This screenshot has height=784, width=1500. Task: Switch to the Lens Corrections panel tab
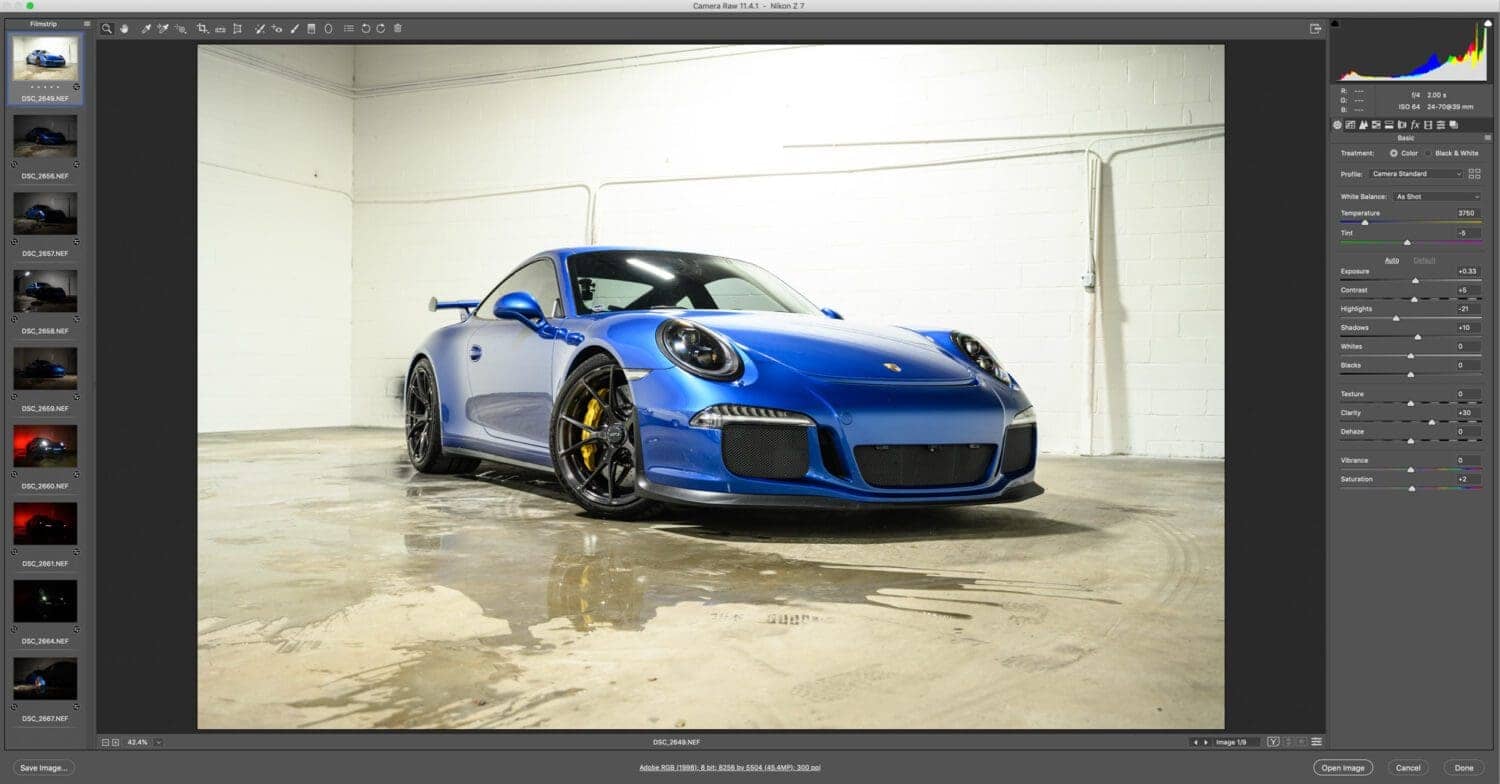[x=1401, y=125]
